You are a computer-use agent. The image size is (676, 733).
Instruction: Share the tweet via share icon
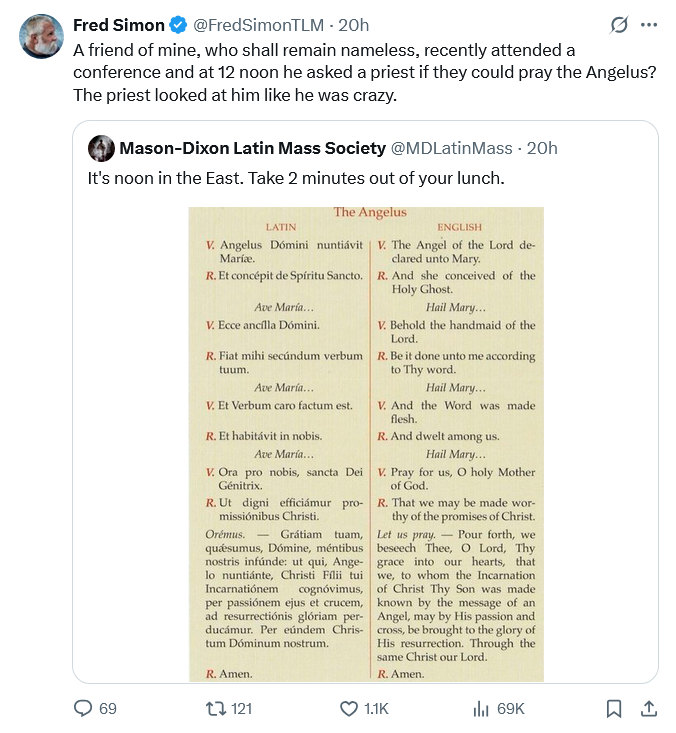[648, 708]
